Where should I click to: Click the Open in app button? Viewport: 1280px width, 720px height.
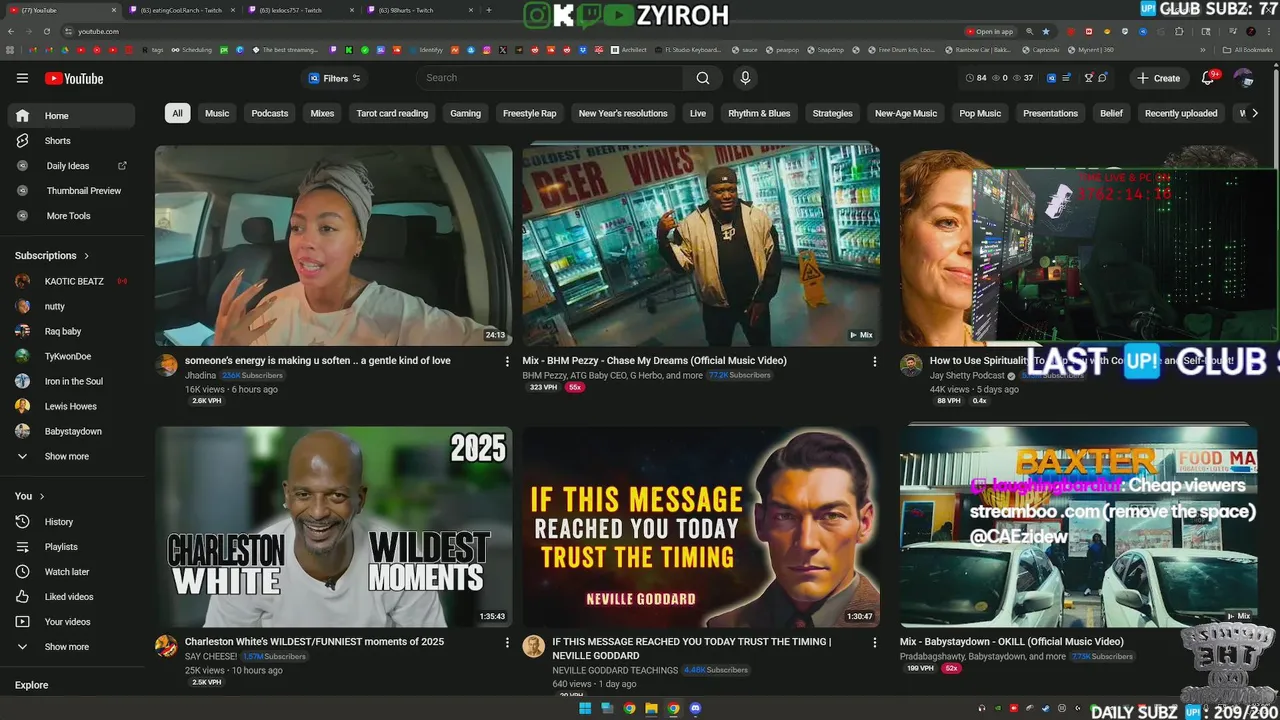989,31
